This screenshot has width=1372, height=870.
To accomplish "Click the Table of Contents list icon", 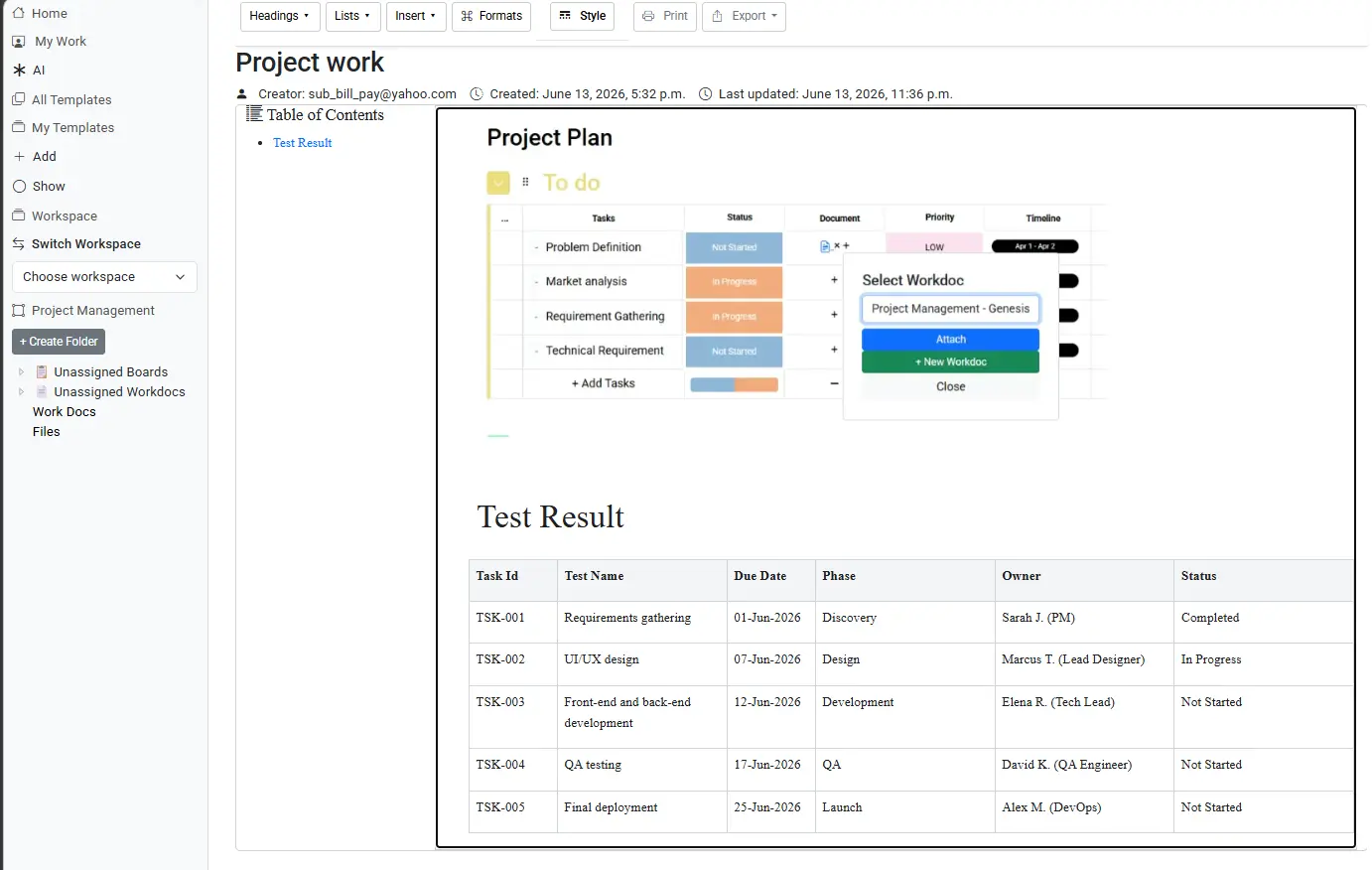I will point(254,114).
